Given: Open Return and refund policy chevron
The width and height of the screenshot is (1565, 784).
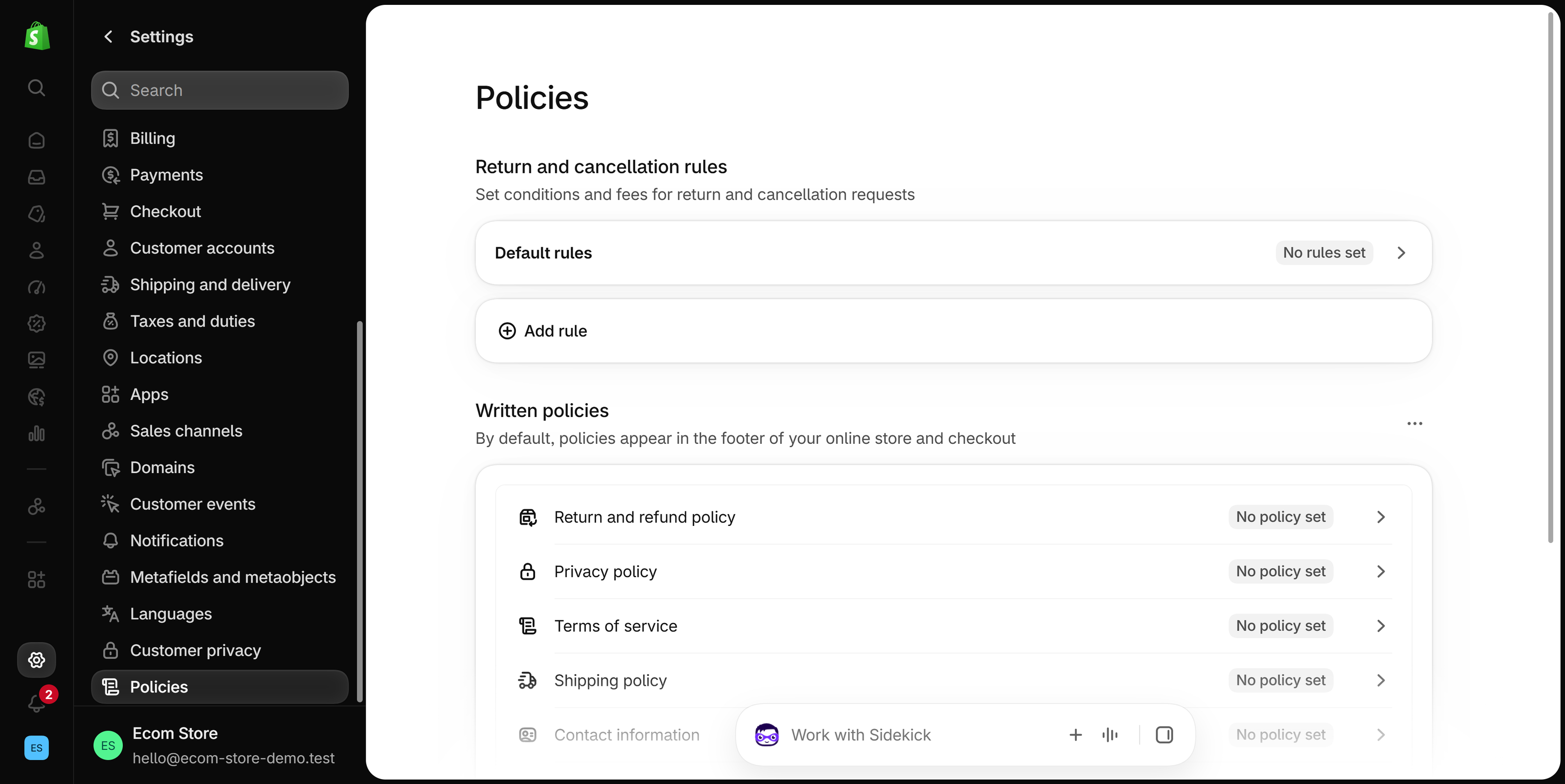Looking at the screenshot, I should 1381,517.
